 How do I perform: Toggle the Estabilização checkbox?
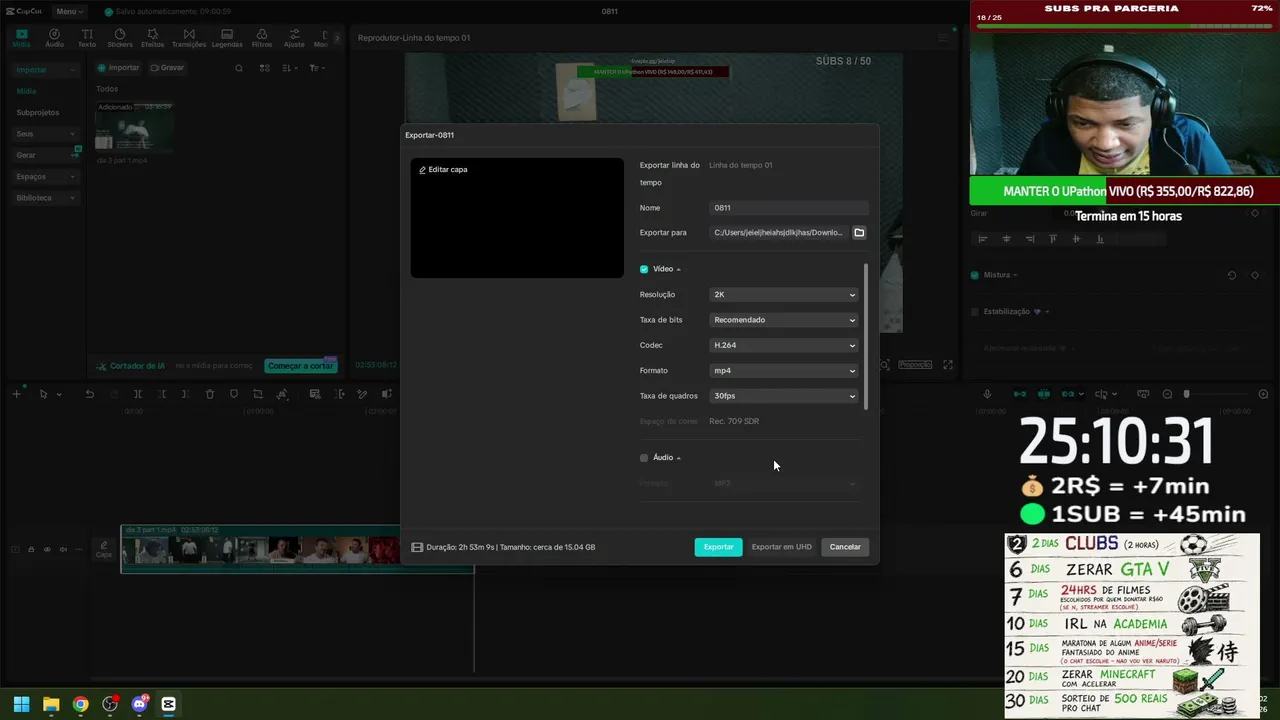tap(975, 312)
